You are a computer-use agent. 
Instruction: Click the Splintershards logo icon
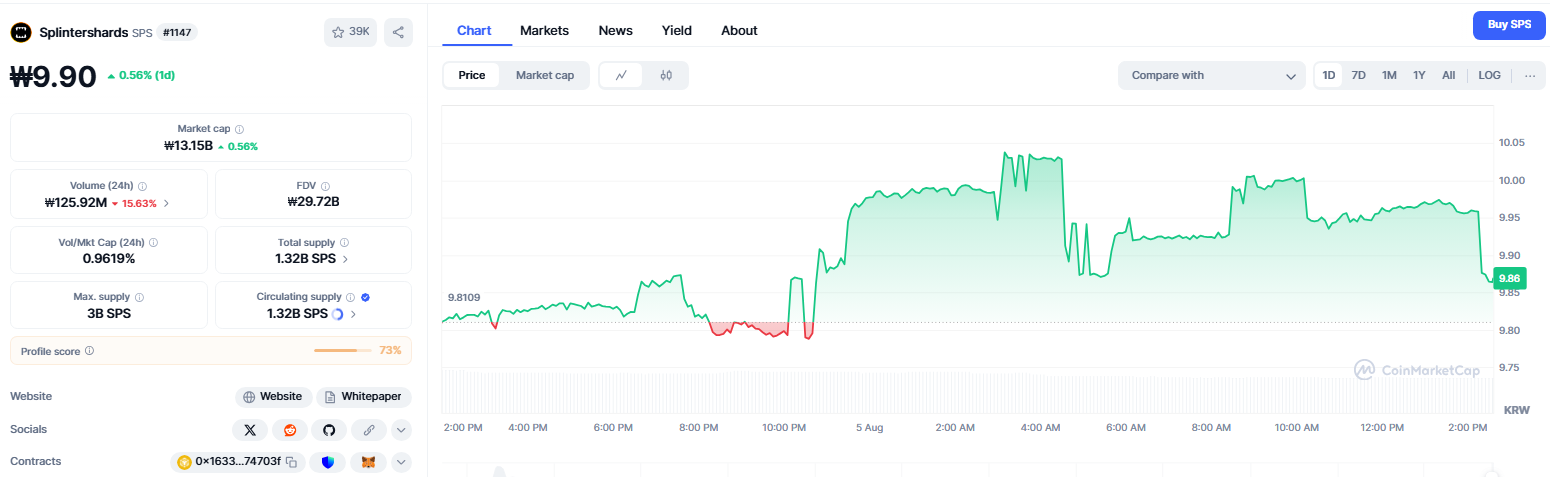pos(21,32)
